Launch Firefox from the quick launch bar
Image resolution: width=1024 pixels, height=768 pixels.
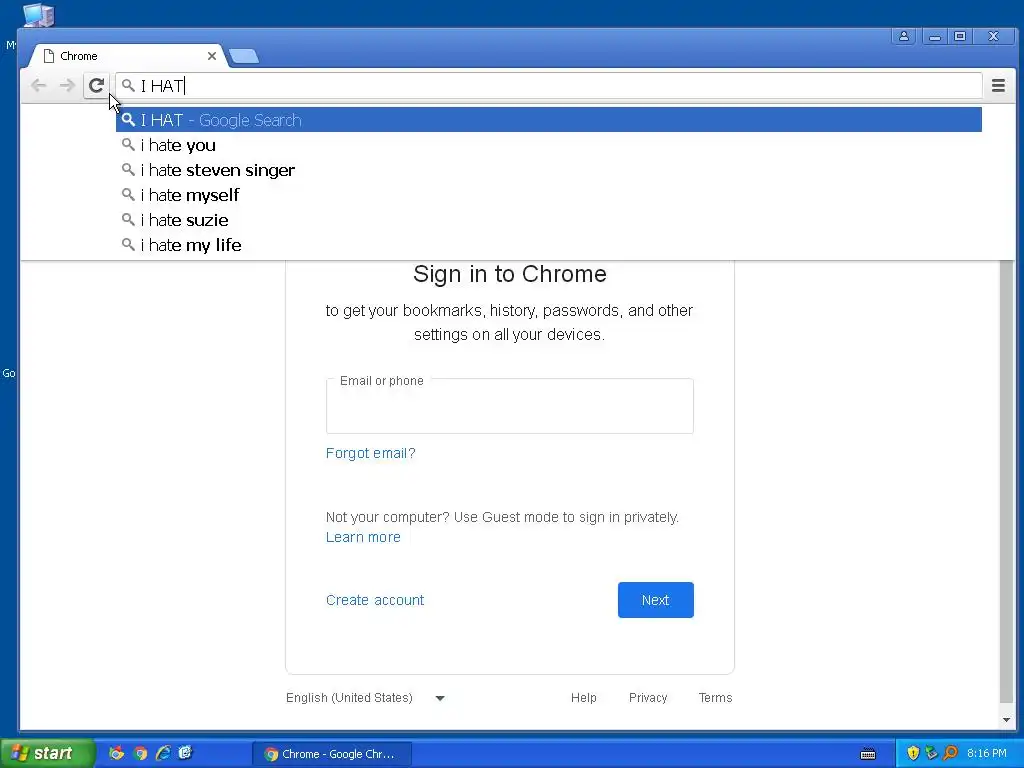(116, 753)
